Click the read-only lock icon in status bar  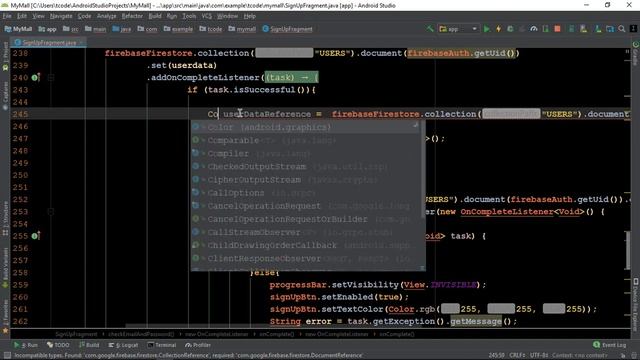tap(623, 356)
